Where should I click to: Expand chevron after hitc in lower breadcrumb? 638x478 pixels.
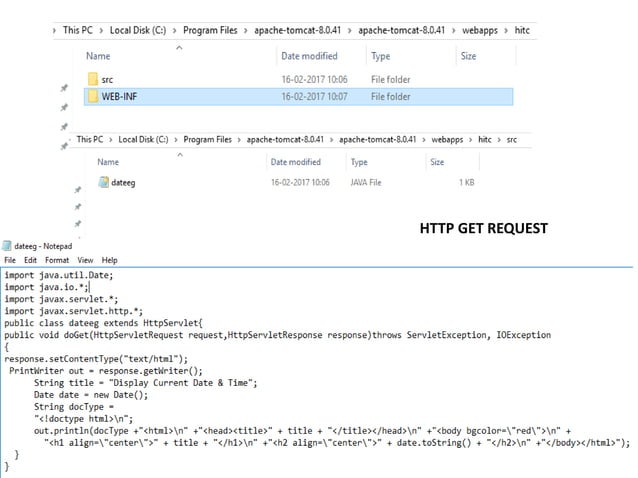(x=499, y=140)
